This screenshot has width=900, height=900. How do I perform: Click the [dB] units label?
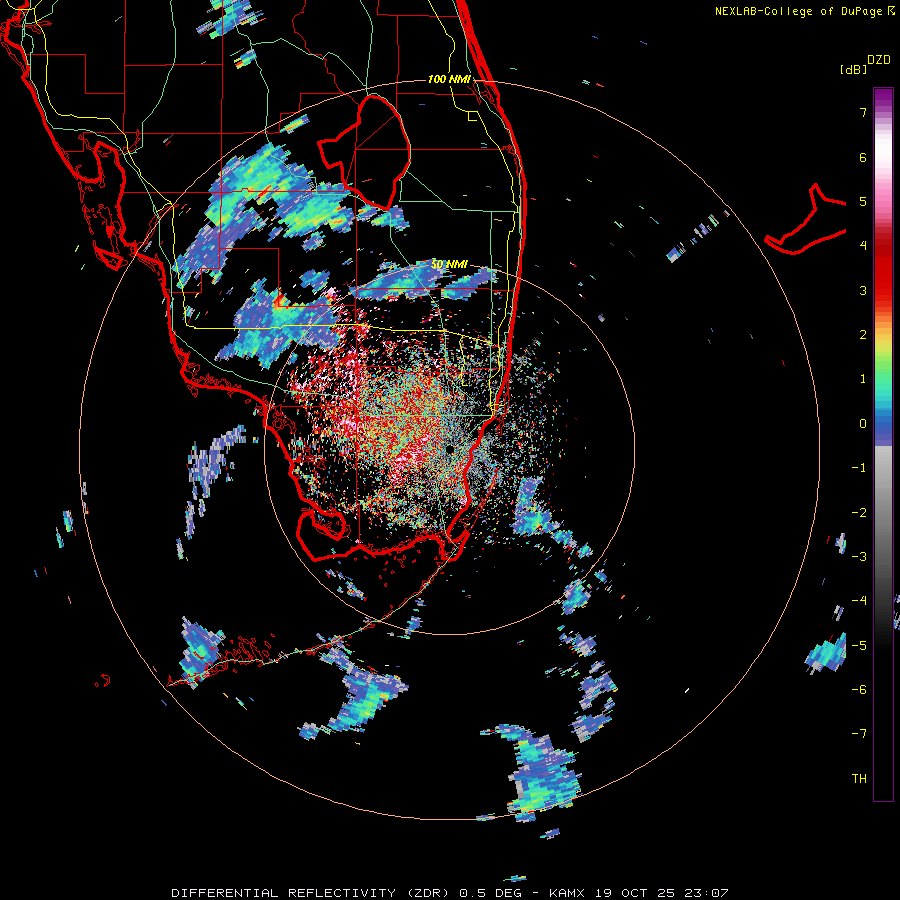point(853,69)
